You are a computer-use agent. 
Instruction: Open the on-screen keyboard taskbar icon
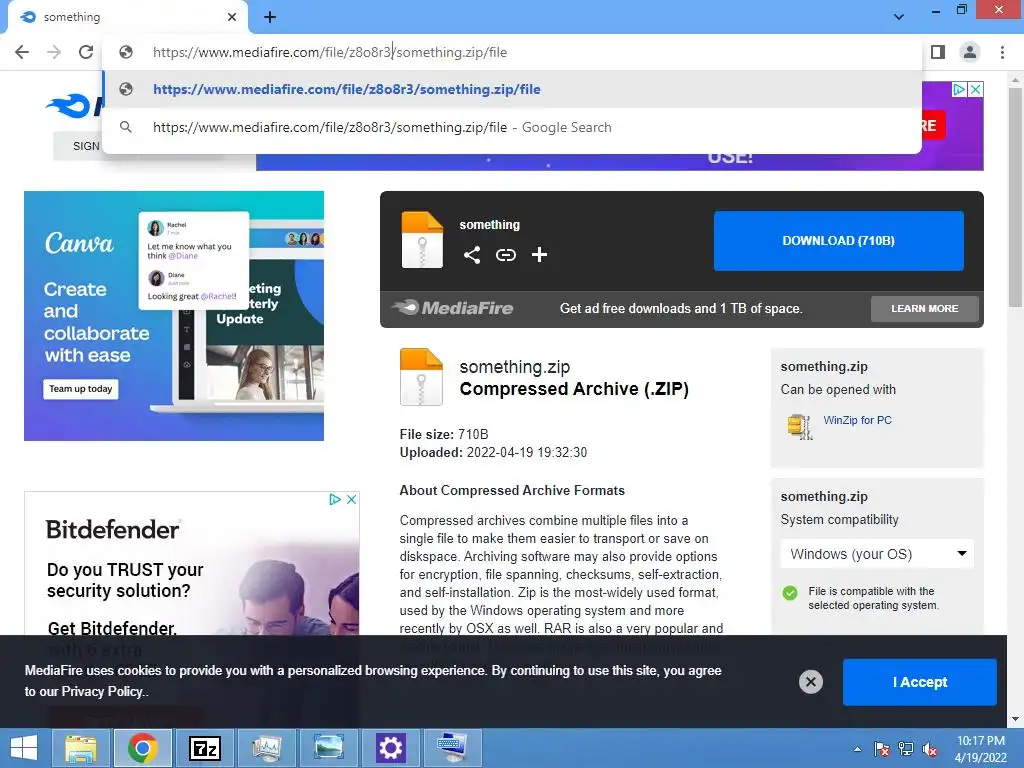452,748
